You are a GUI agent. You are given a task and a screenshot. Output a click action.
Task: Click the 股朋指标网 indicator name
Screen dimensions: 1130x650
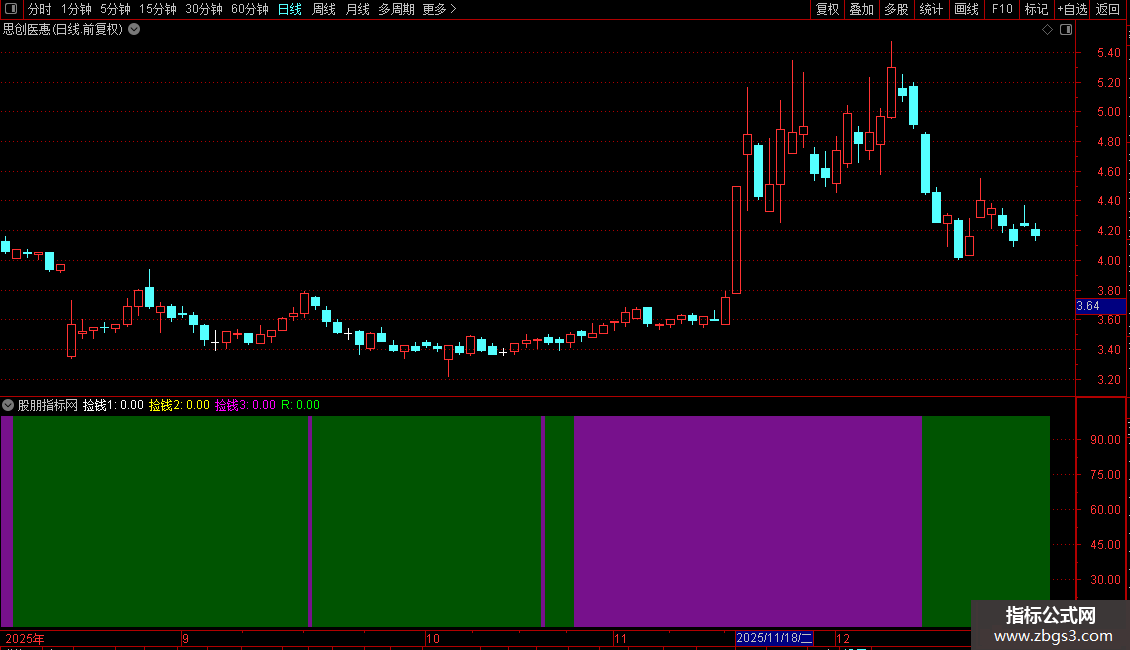48,405
